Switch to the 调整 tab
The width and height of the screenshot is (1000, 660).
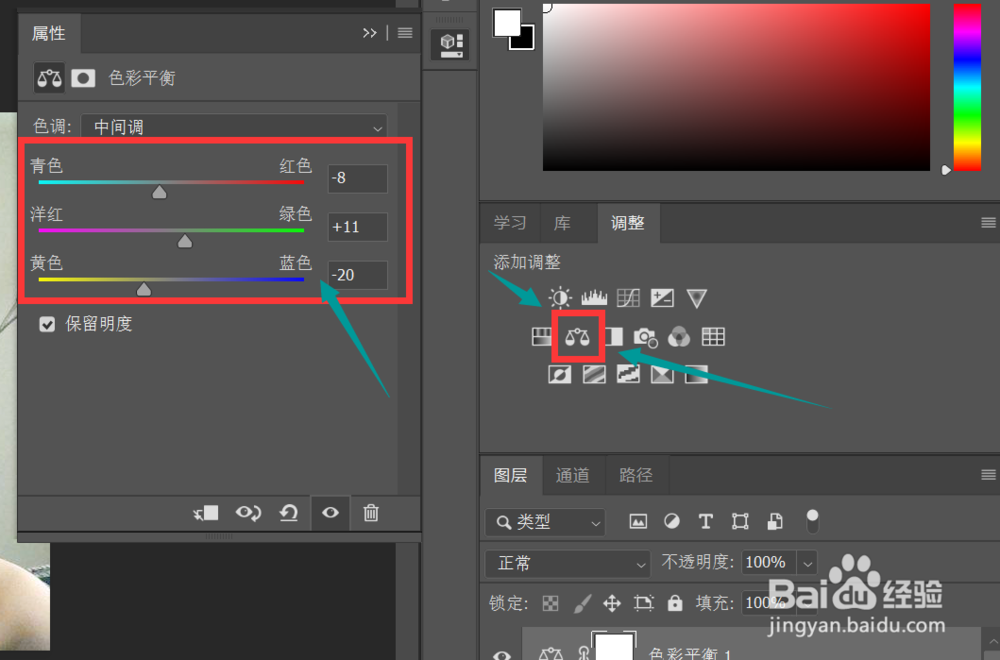[x=628, y=223]
